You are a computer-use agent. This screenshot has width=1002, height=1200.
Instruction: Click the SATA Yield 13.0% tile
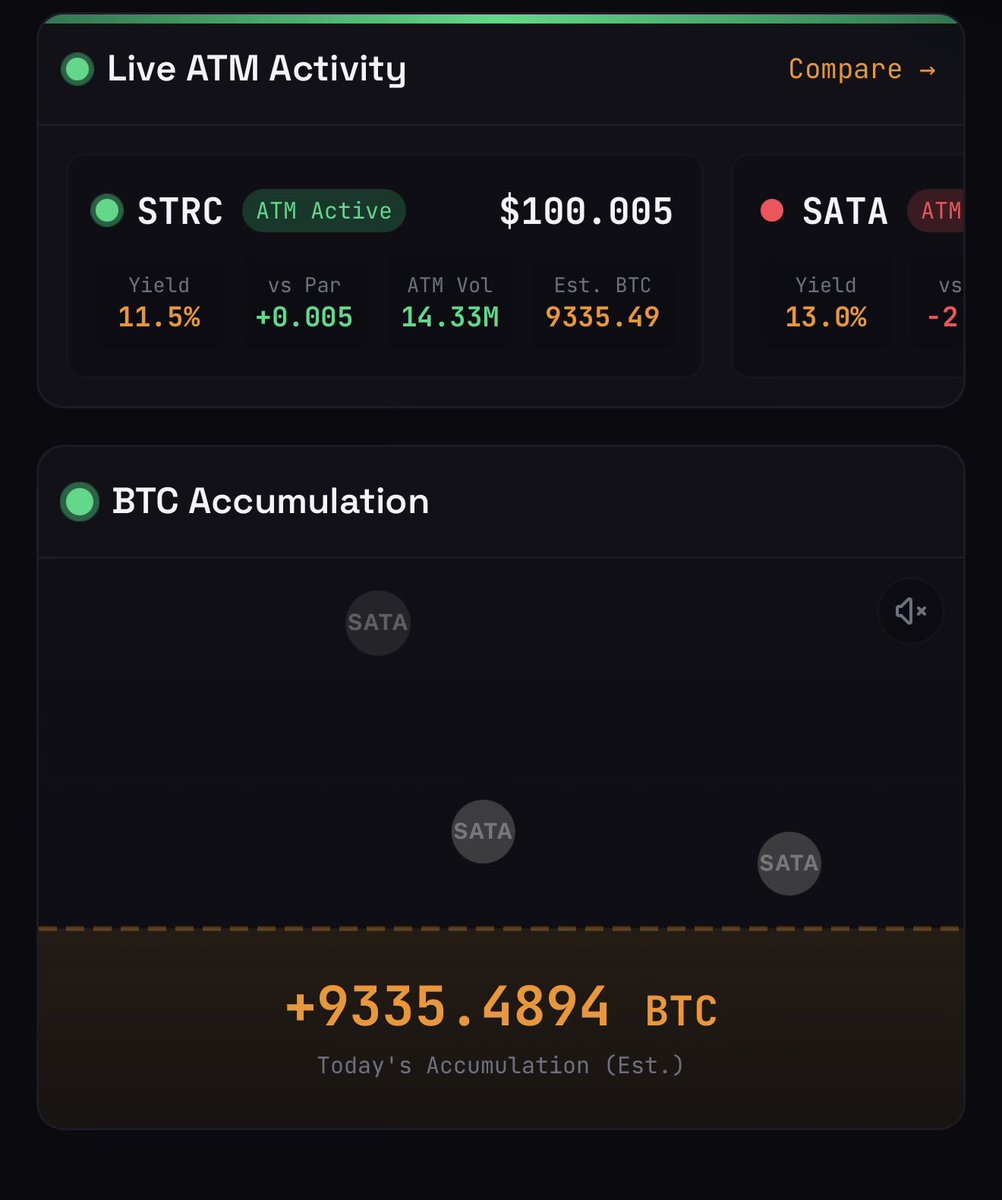click(x=825, y=303)
